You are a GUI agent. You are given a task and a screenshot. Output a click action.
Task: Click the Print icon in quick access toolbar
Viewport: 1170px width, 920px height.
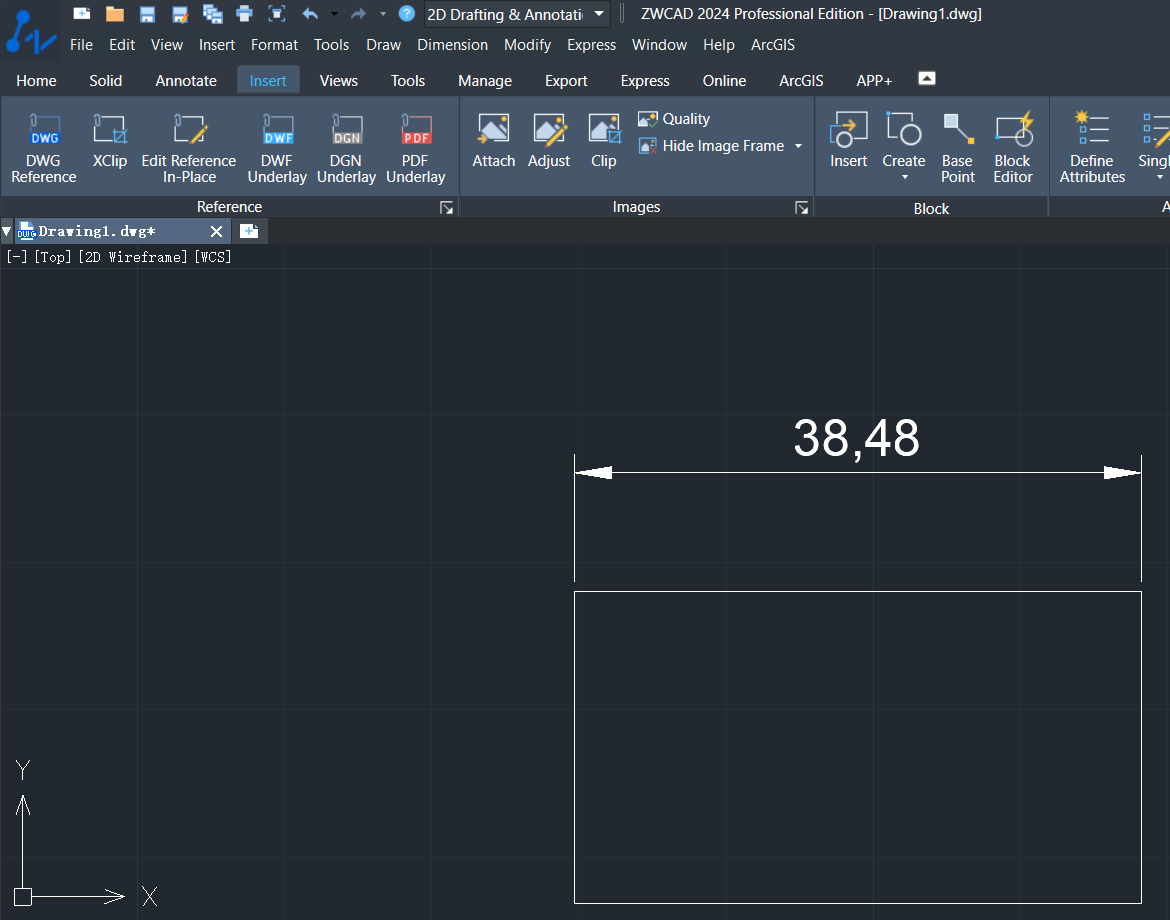244,13
